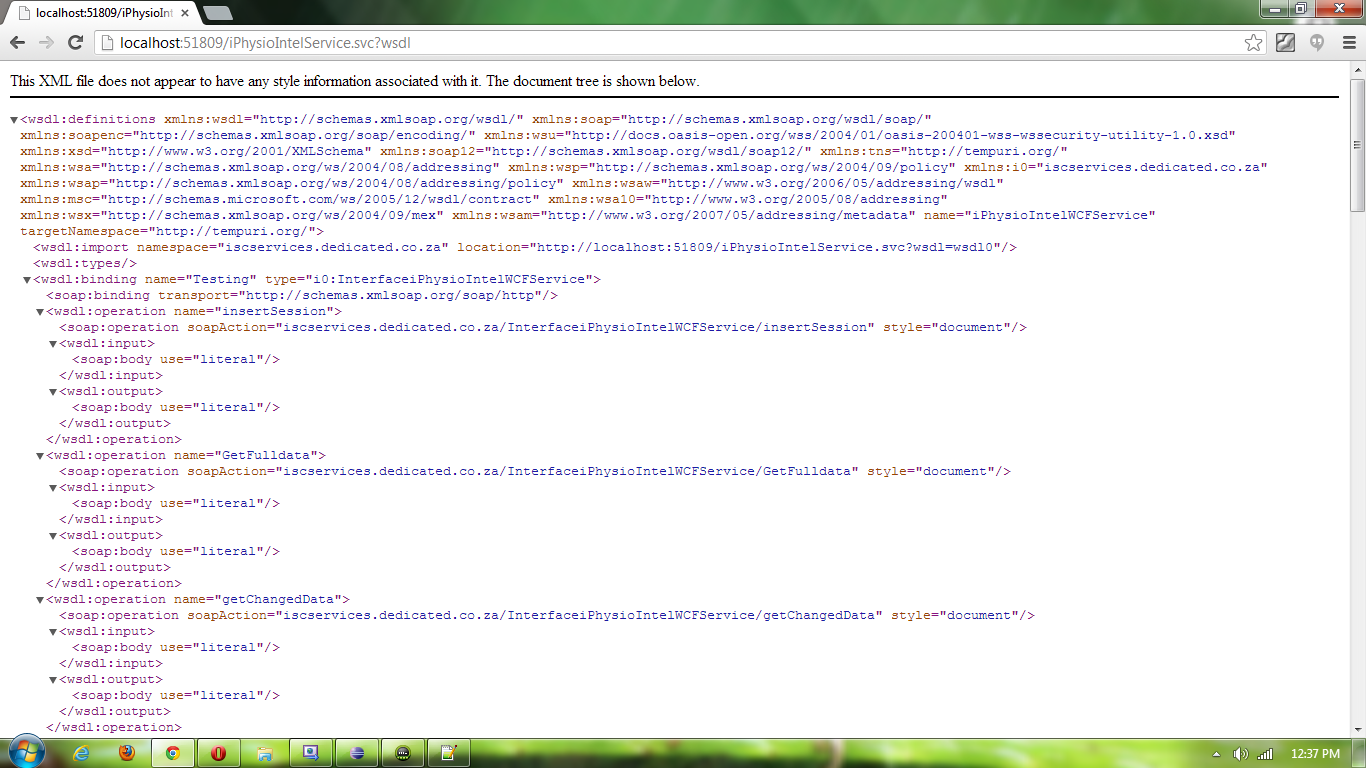Switch to Opera in the taskbar
Viewport: 1366px width, 768px height.
(218, 753)
